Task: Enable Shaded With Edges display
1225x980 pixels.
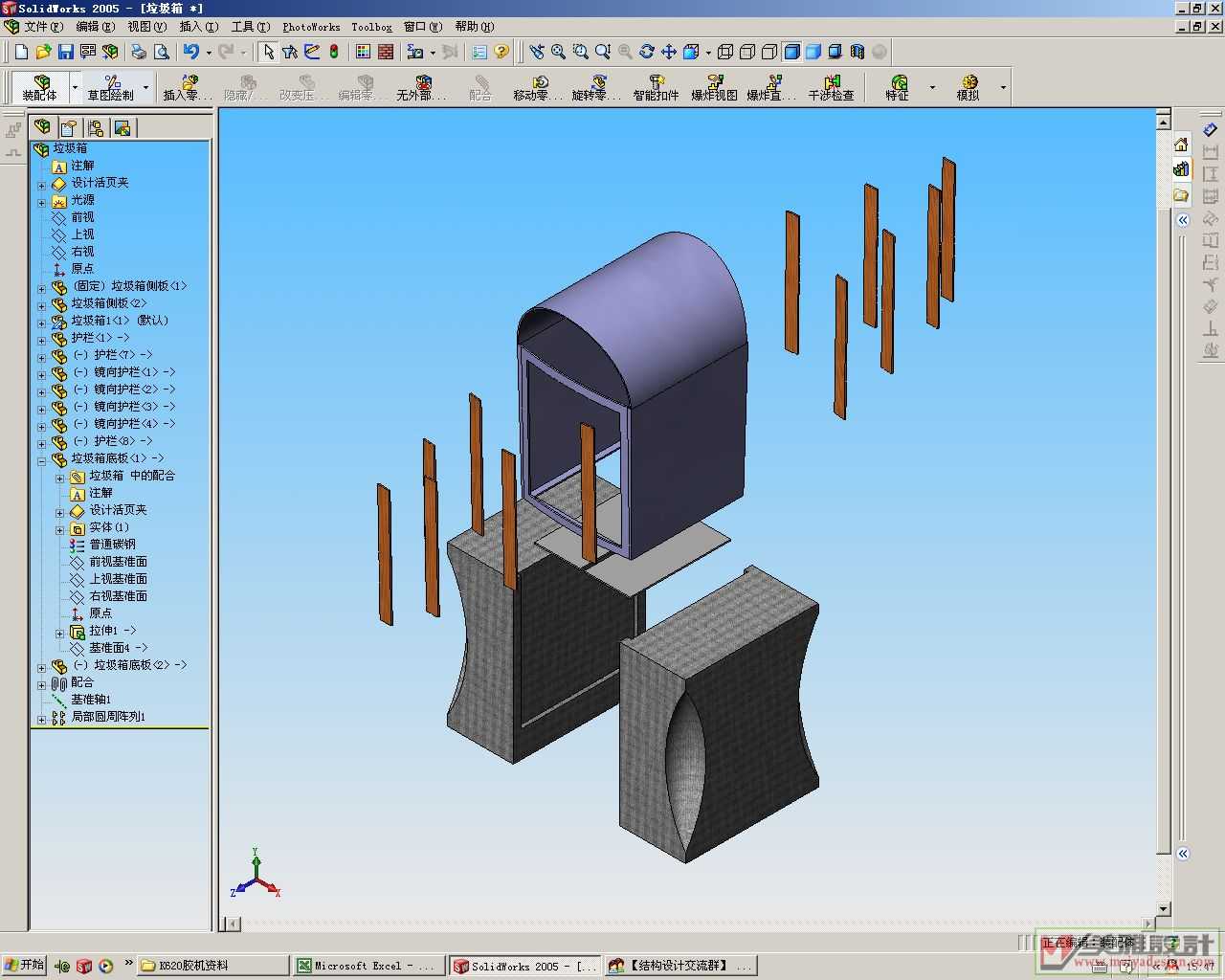Action: pos(791,52)
